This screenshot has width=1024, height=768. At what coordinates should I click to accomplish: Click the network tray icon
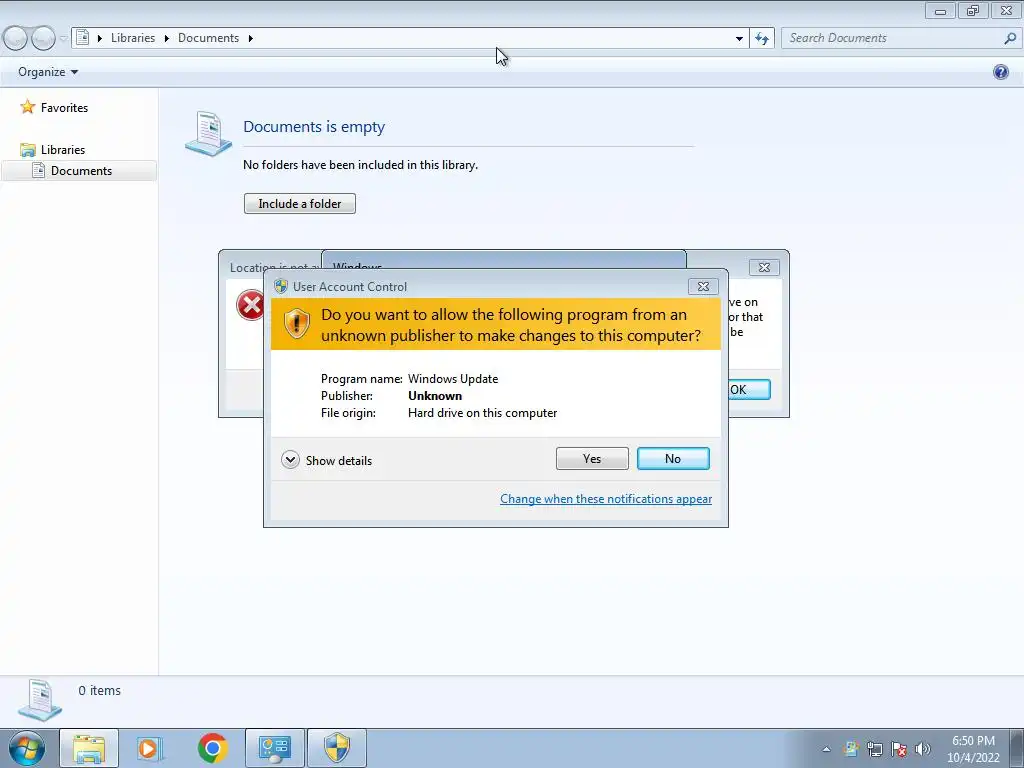point(874,749)
